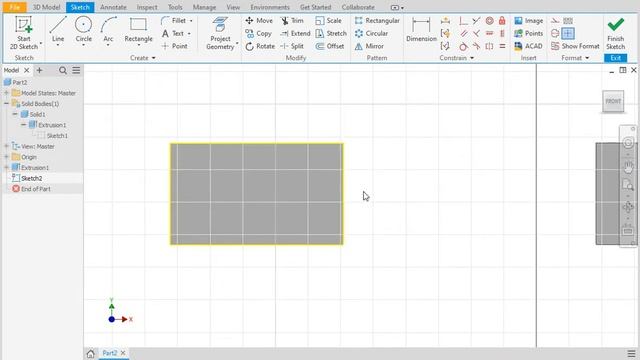
Task: Activate the Scale tool
Action: coord(329,20)
